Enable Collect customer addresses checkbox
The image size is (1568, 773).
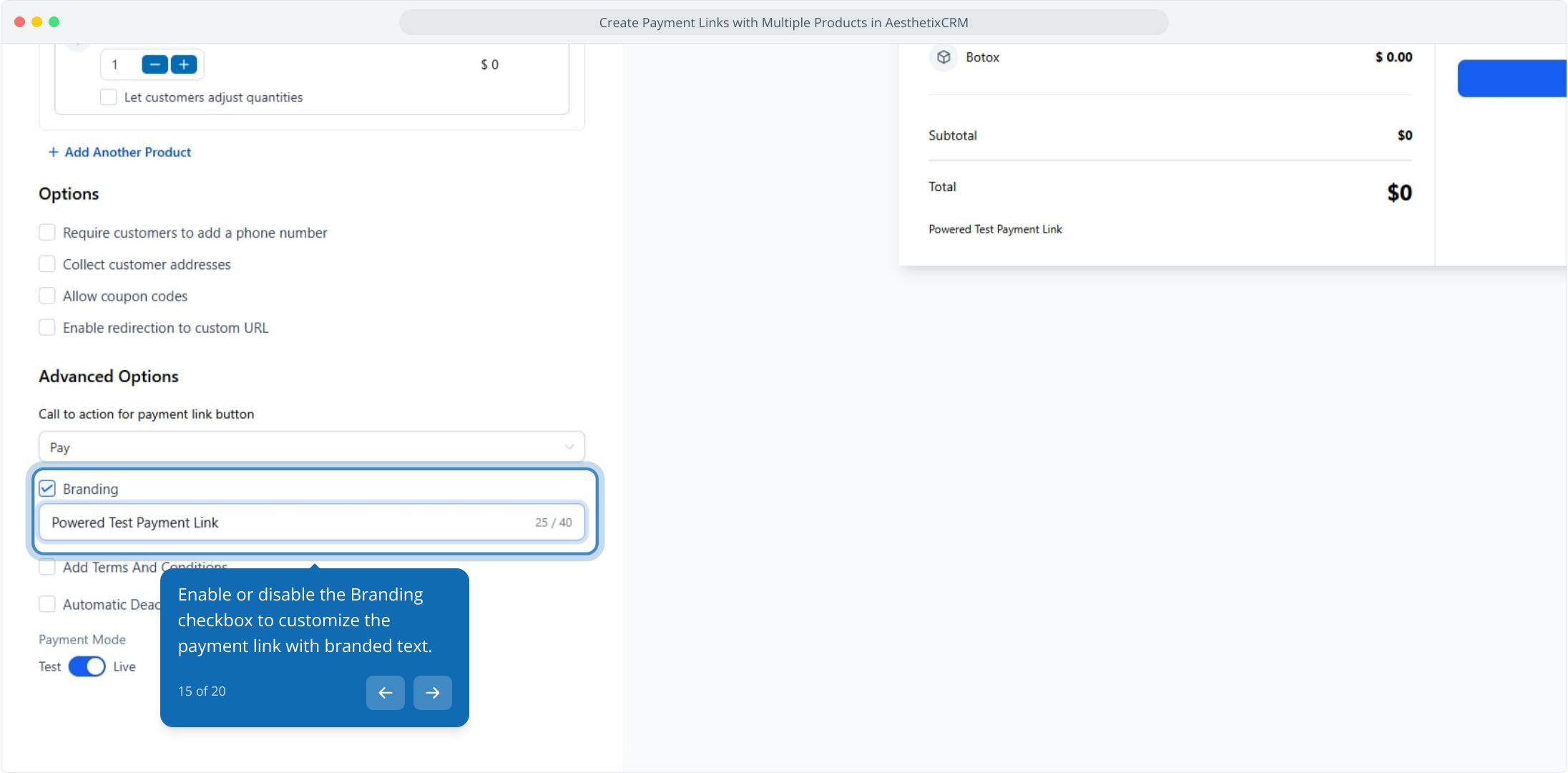47,264
